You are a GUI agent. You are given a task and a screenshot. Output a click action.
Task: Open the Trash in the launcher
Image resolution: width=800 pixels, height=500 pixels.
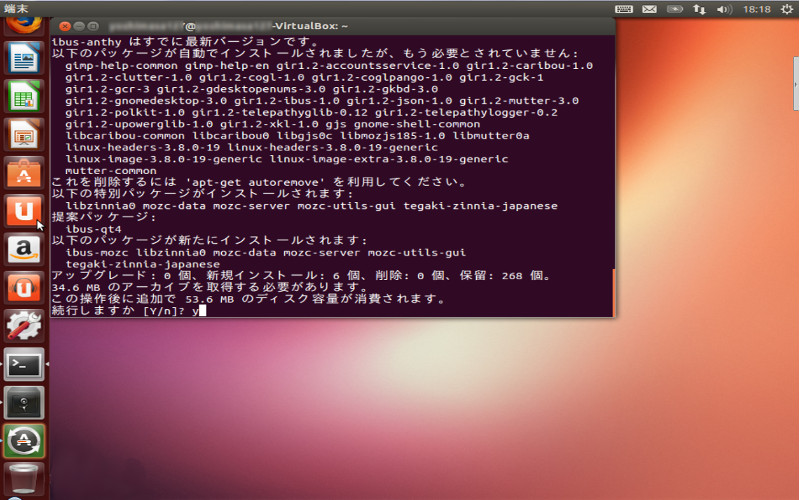click(23, 479)
